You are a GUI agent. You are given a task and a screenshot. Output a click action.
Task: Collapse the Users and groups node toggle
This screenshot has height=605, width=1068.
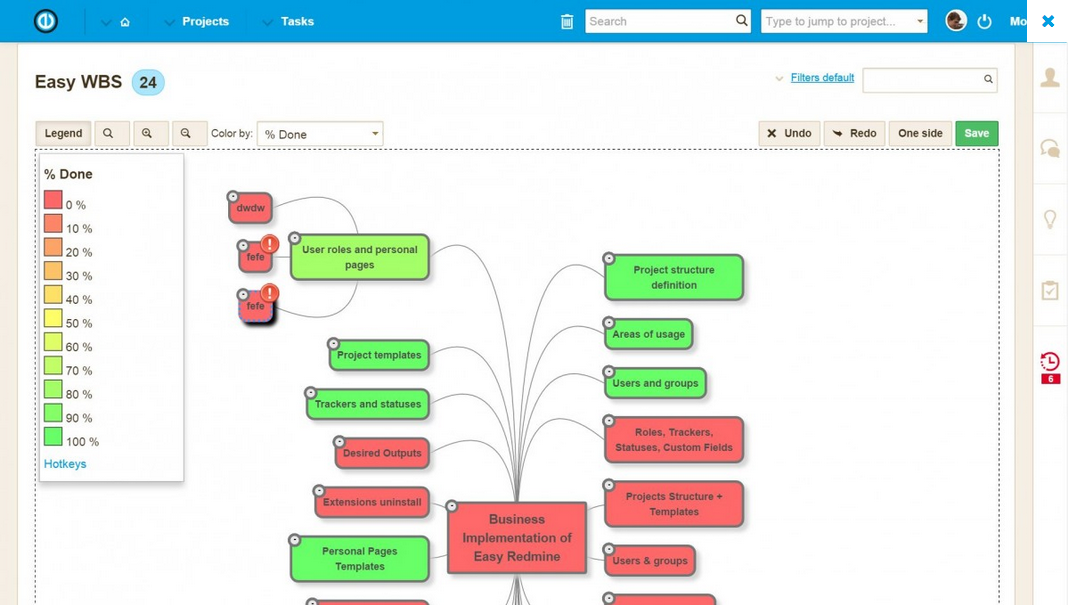point(609,371)
